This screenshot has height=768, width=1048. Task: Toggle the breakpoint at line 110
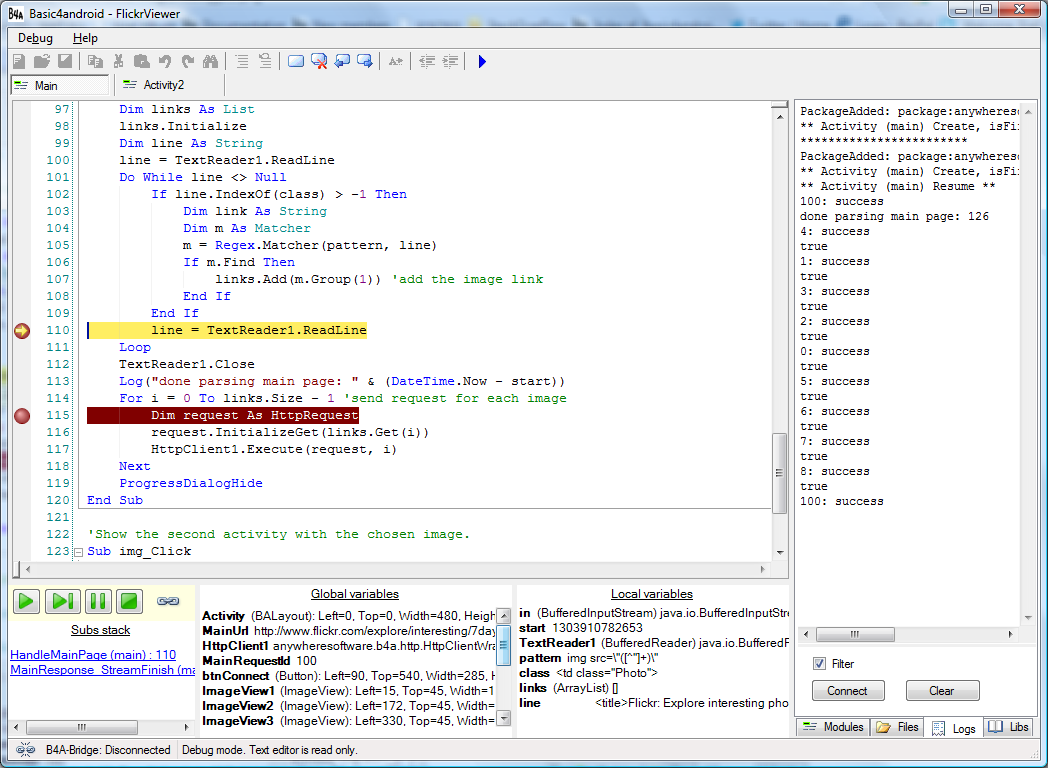point(21,330)
